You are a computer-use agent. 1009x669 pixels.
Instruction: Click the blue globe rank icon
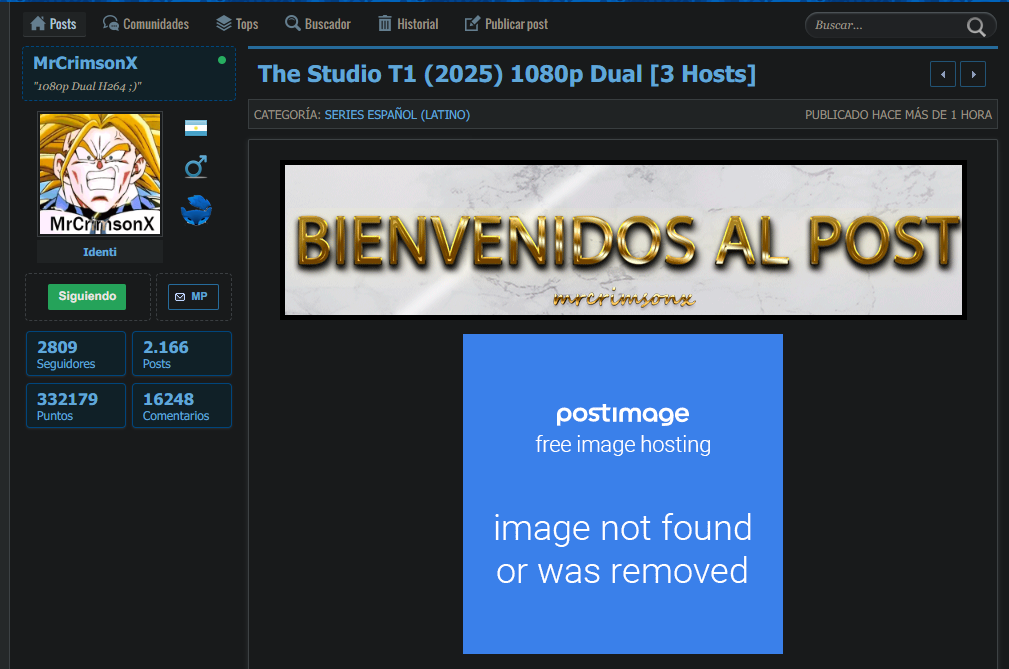click(x=196, y=210)
